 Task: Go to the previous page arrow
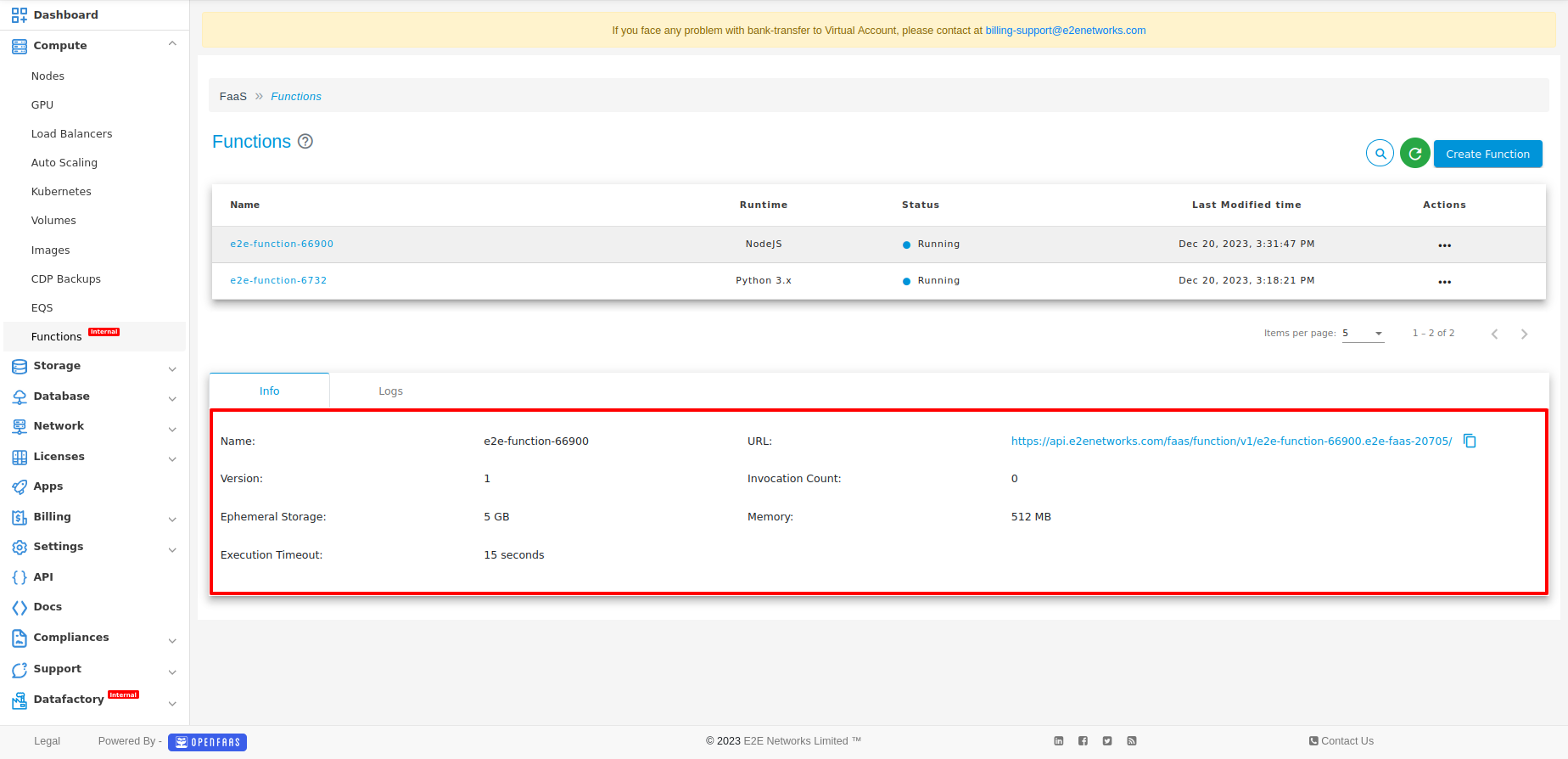(1495, 334)
